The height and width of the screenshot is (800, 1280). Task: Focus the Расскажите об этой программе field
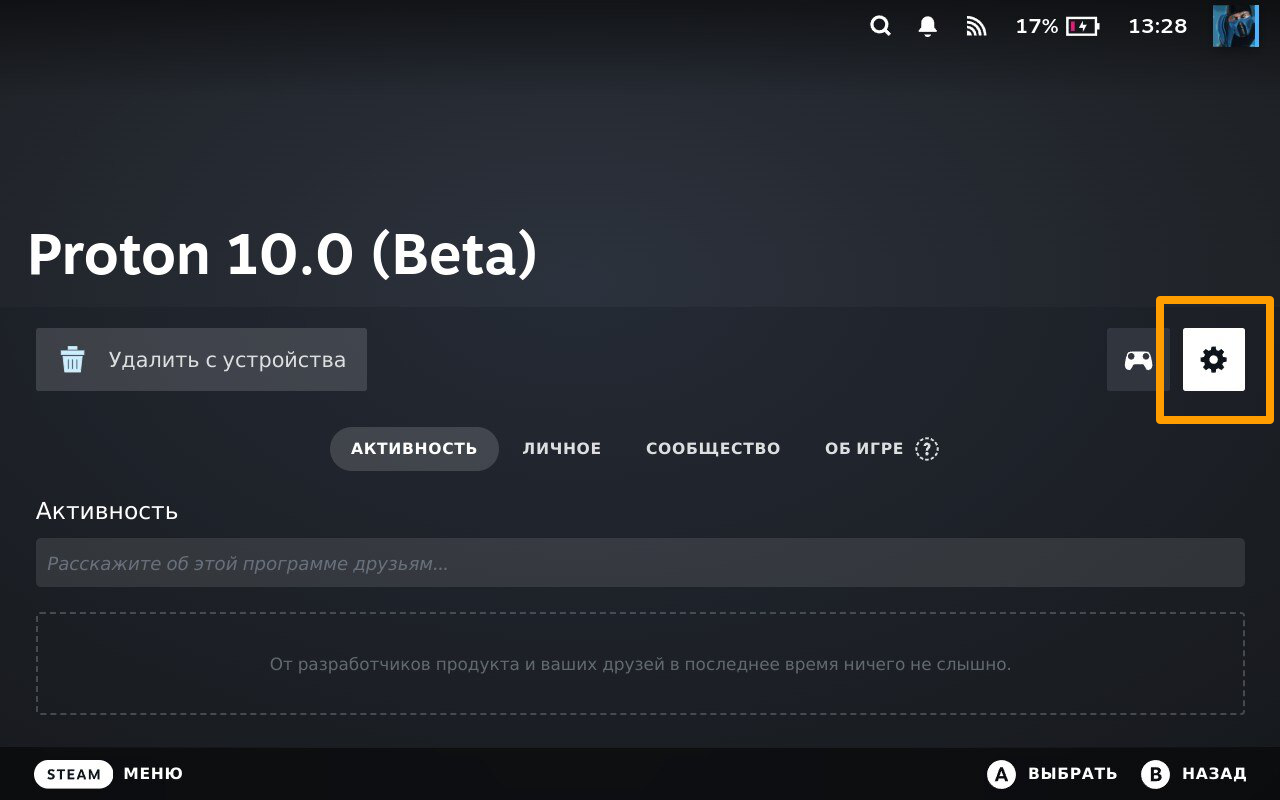click(x=640, y=563)
